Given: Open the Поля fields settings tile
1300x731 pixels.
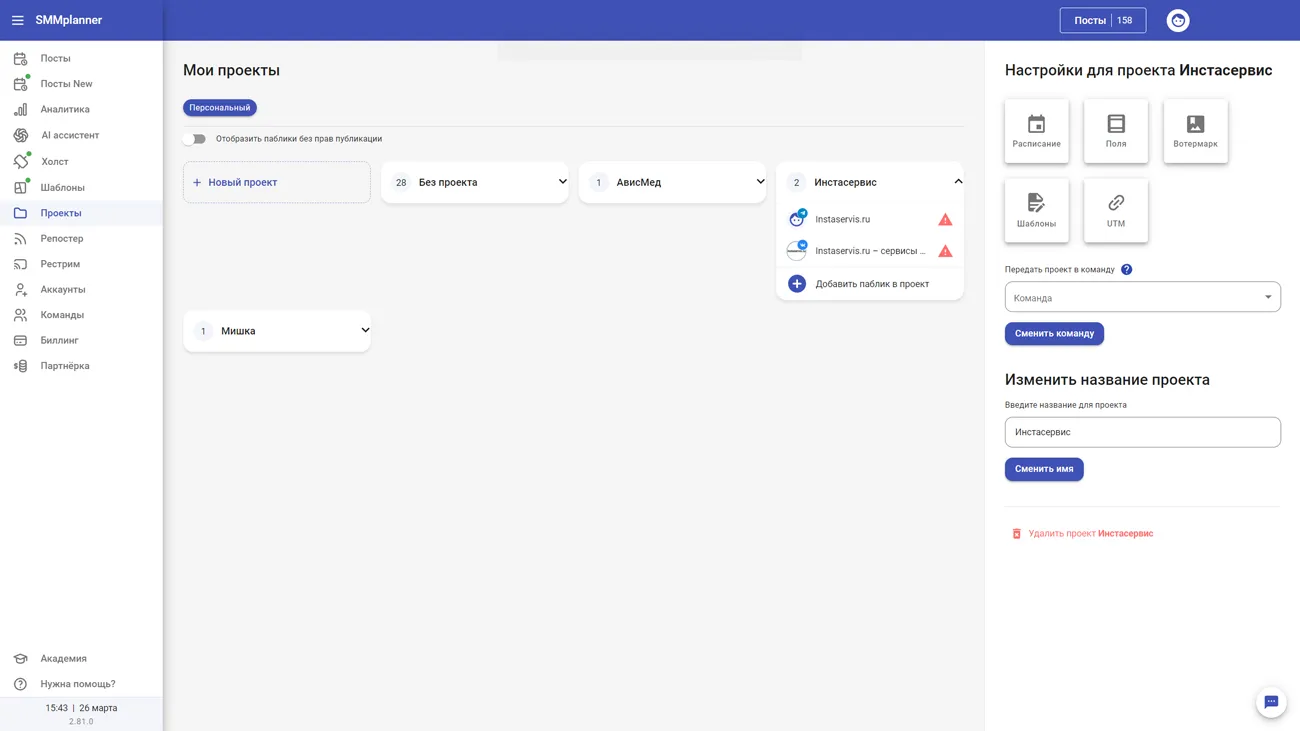Looking at the screenshot, I should pyautogui.click(x=1115, y=131).
